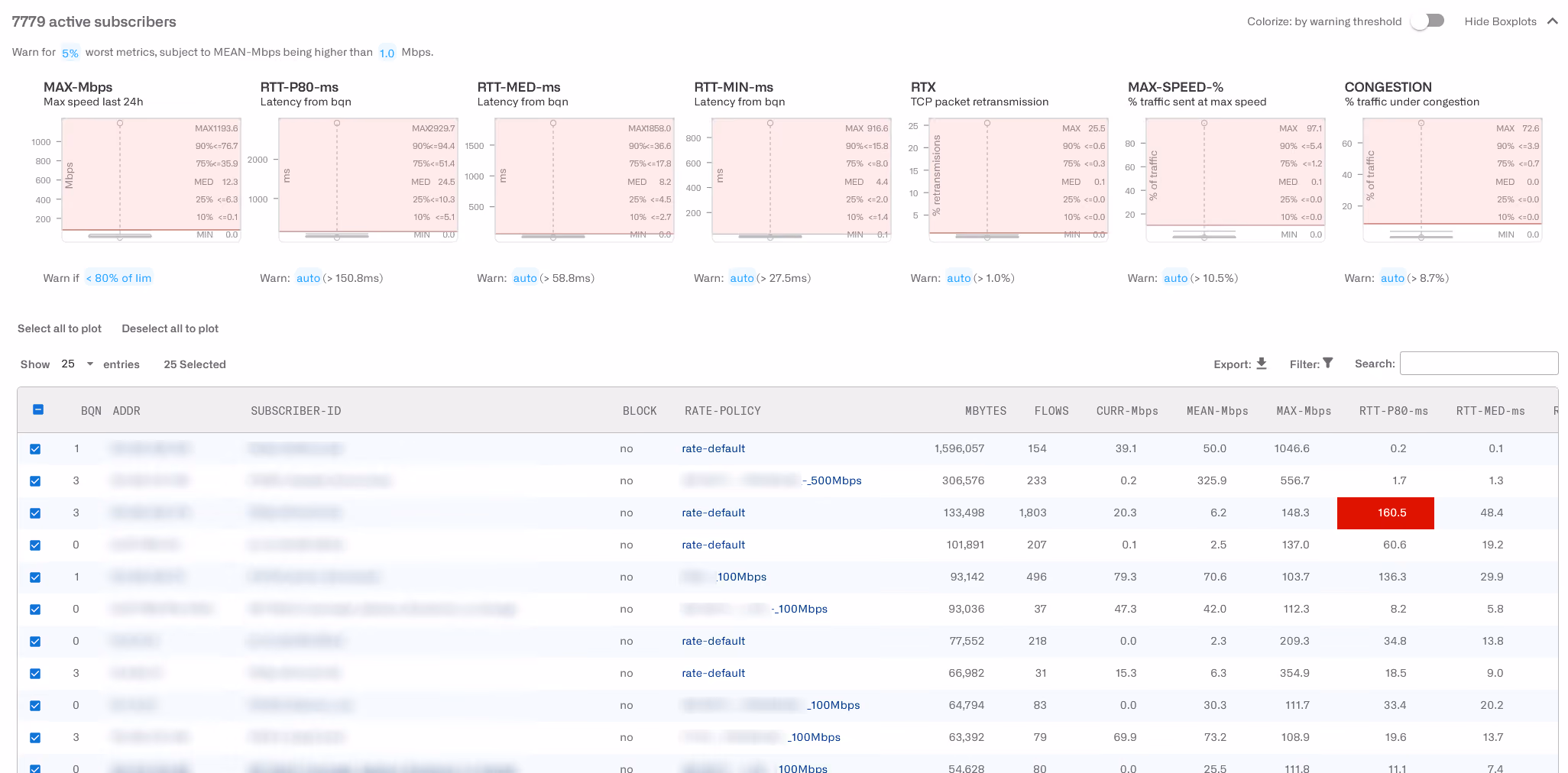This screenshot has height=773, width=1568.
Task: Open rate-default policy in 66,982 row
Action: 714,673
